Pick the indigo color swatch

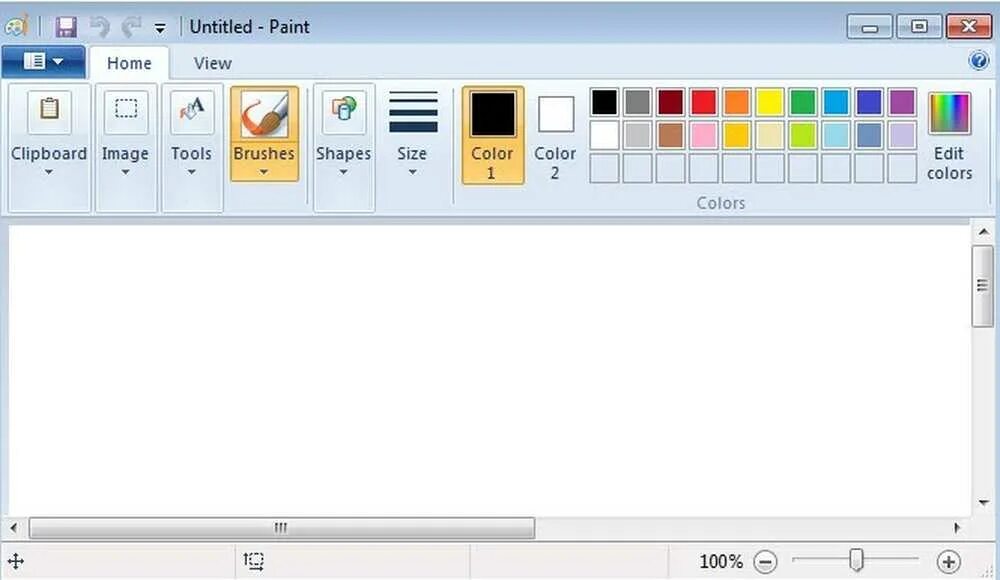pos(869,102)
